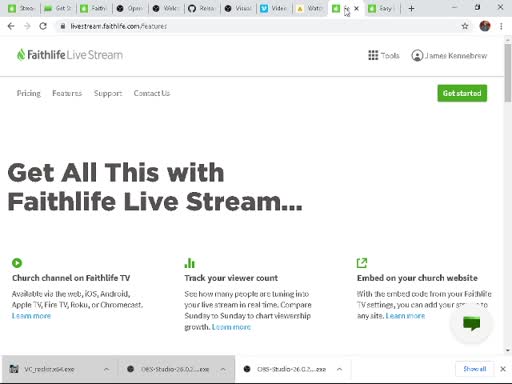The height and width of the screenshot is (384, 512).
Task: Click the scrollbar down arrow
Action: pyautogui.click(x=508, y=350)
